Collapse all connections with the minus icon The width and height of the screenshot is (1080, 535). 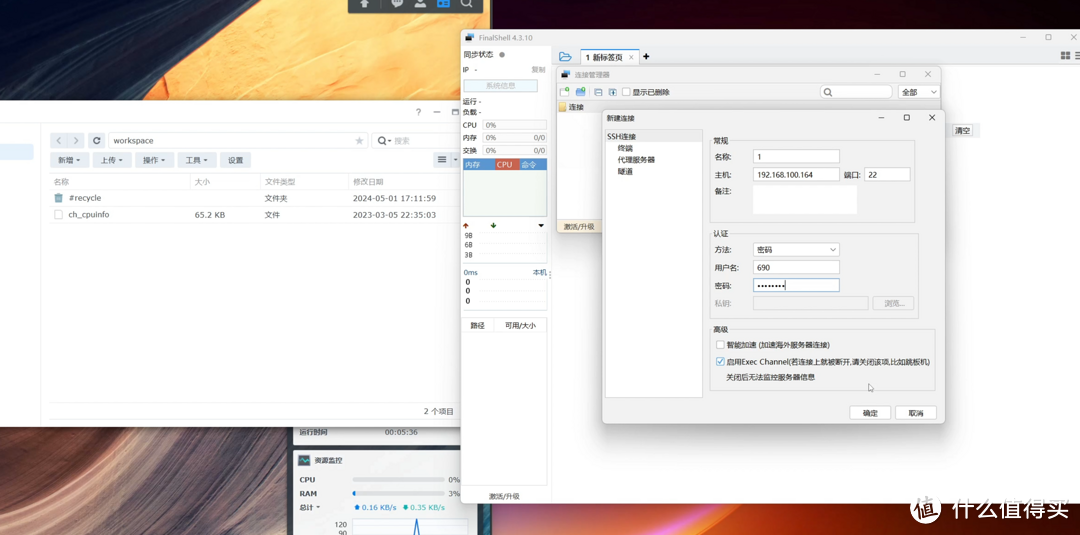pos(598,92)
